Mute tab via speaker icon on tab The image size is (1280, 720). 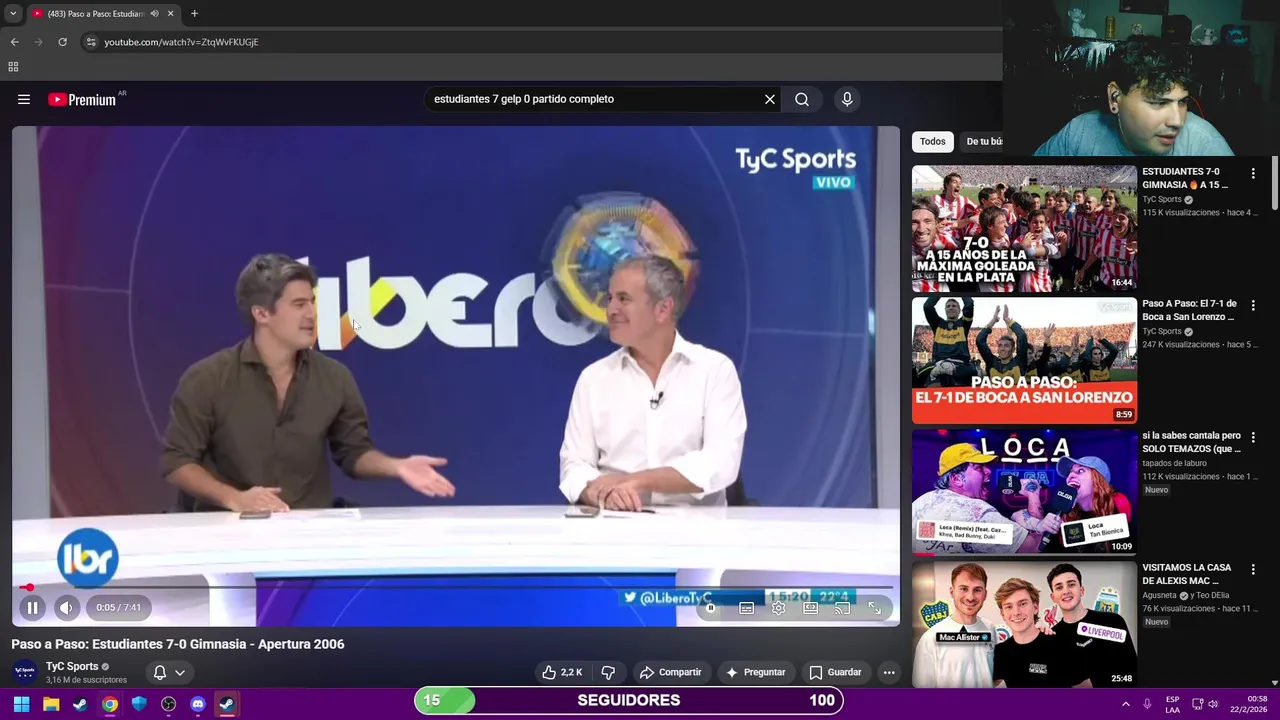154,14
